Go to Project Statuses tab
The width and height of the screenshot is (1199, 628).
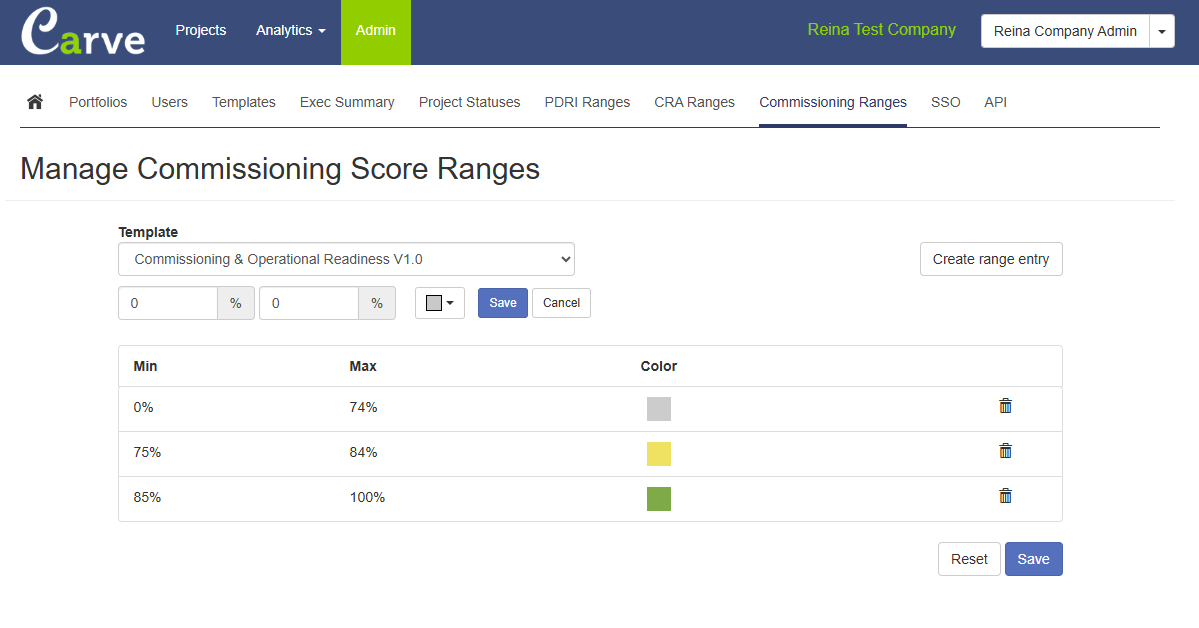coord(469,102)
